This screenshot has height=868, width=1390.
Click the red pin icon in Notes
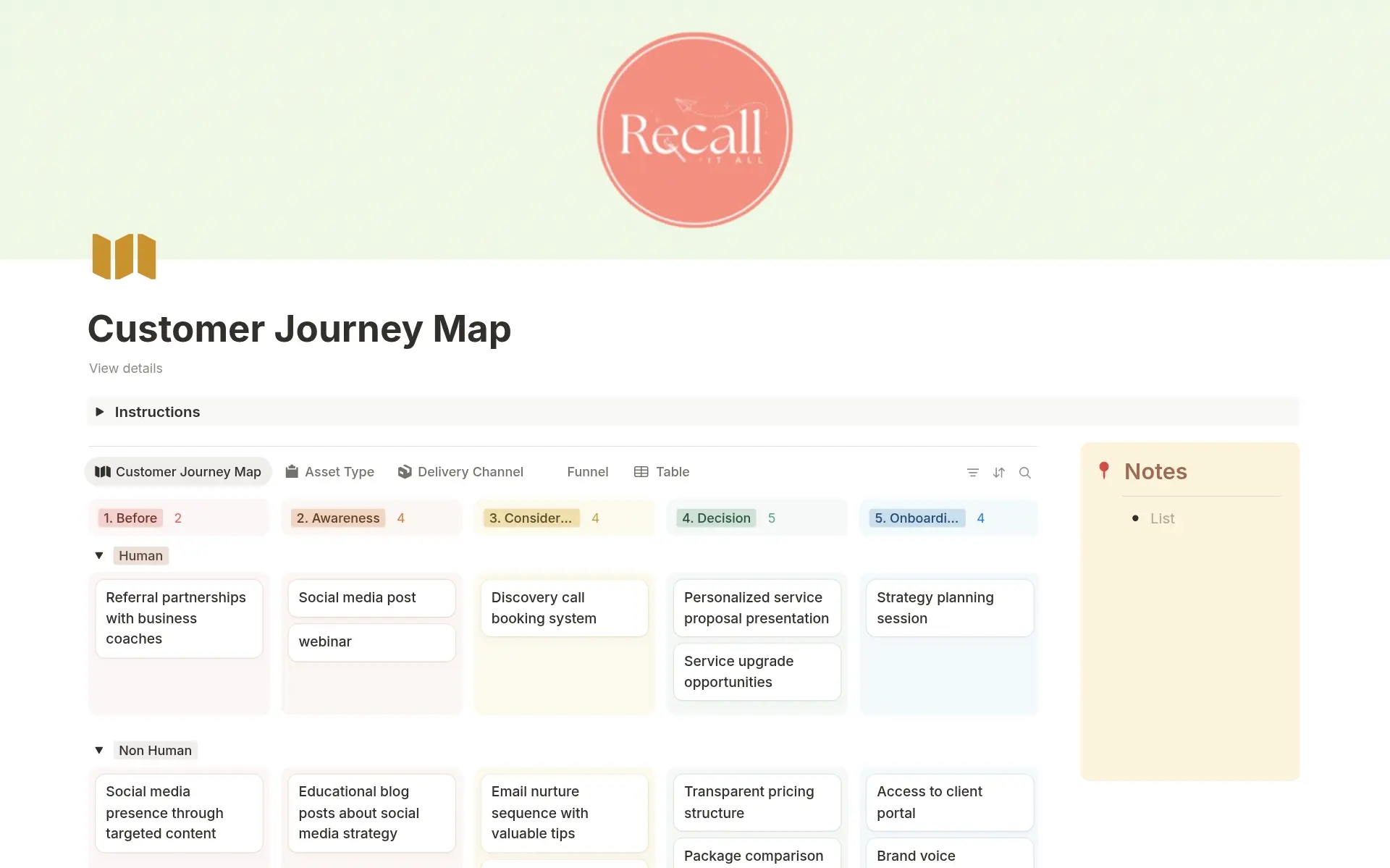pyautogui.click(x=1104, y=470)
